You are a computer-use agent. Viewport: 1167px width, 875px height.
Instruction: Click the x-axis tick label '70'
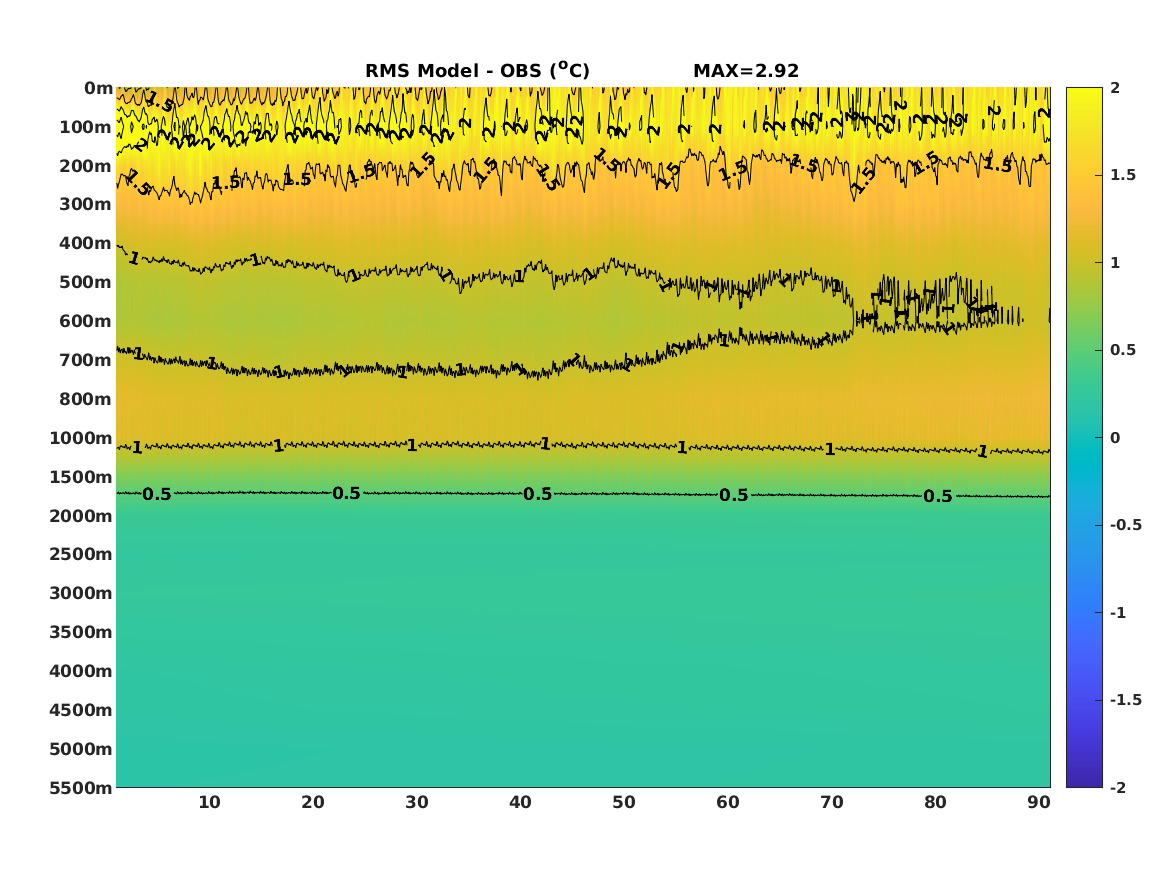click(x=831, y=803)
